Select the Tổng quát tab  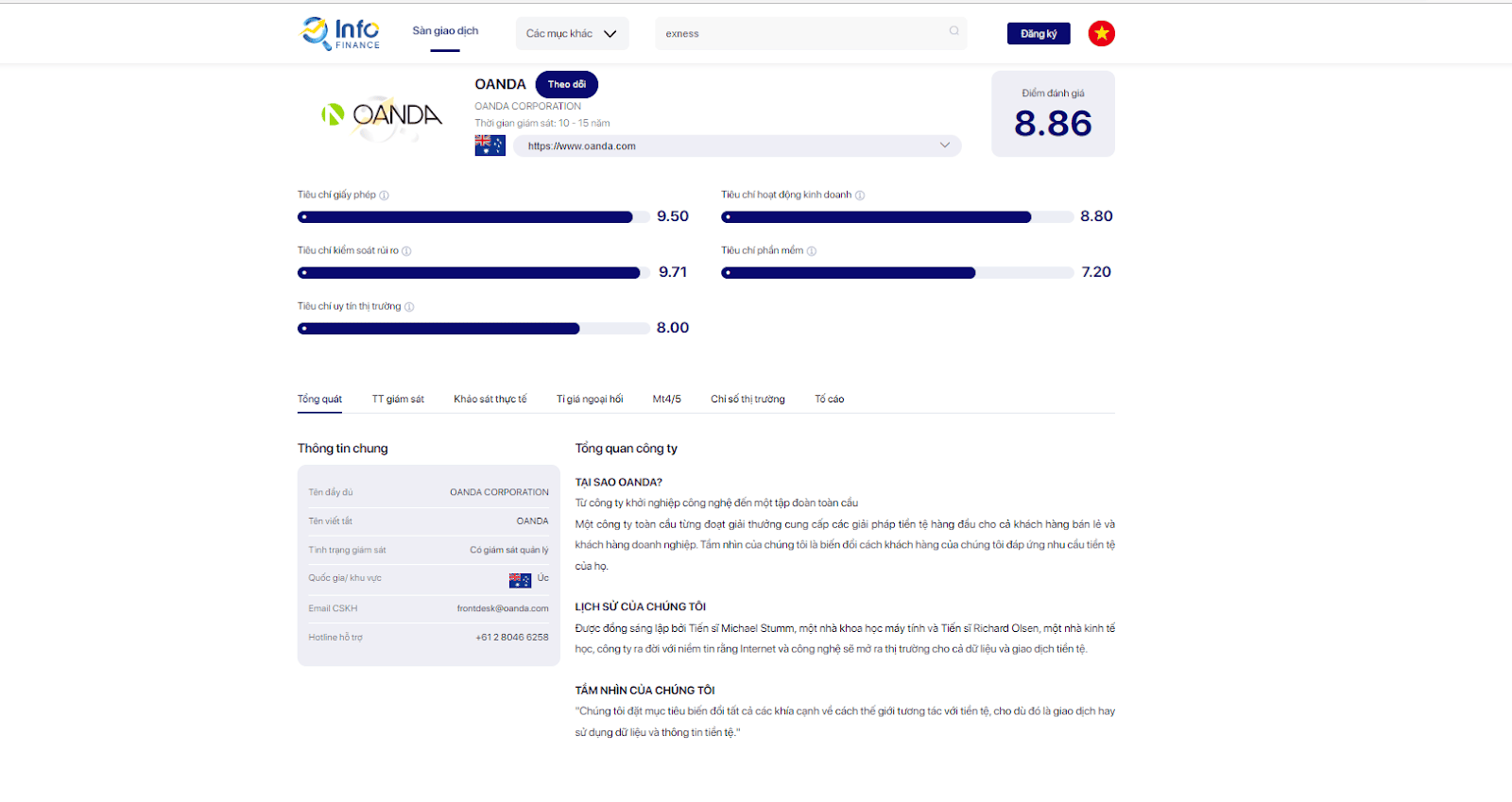(319, 400)
